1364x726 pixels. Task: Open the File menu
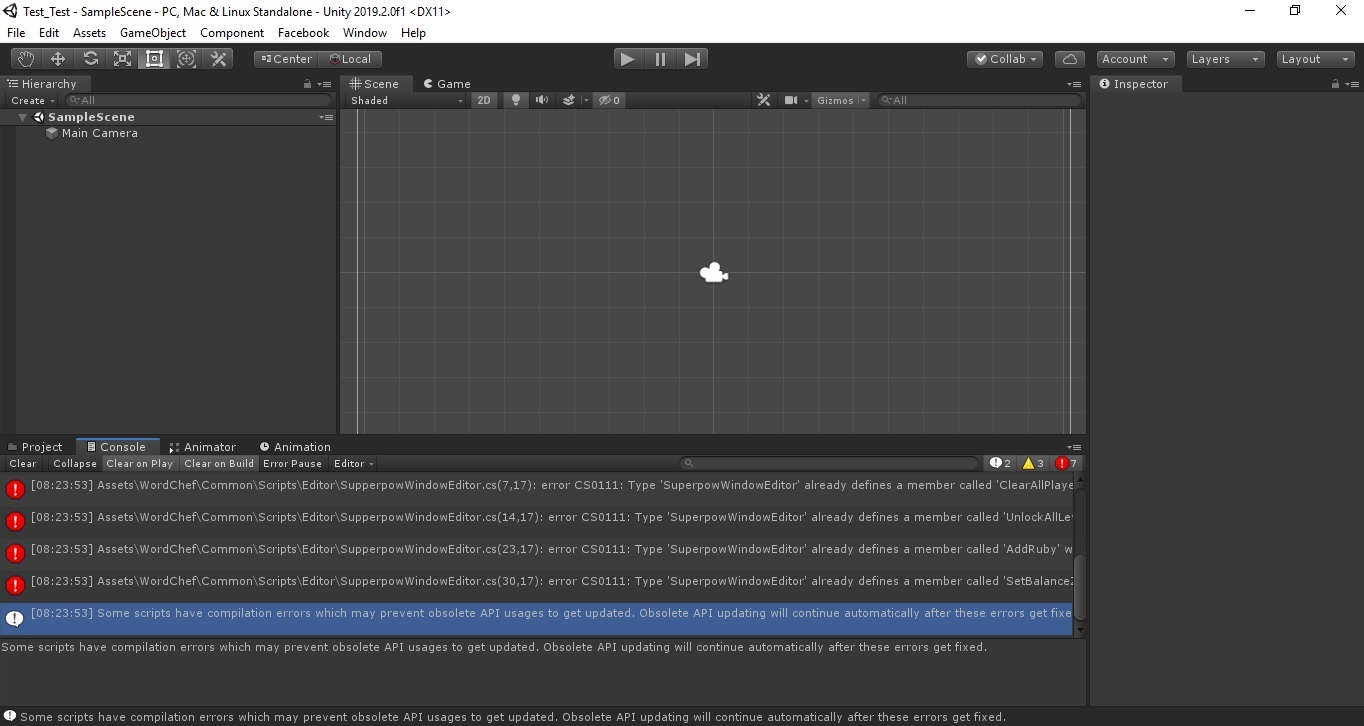[x=16, y=32]
